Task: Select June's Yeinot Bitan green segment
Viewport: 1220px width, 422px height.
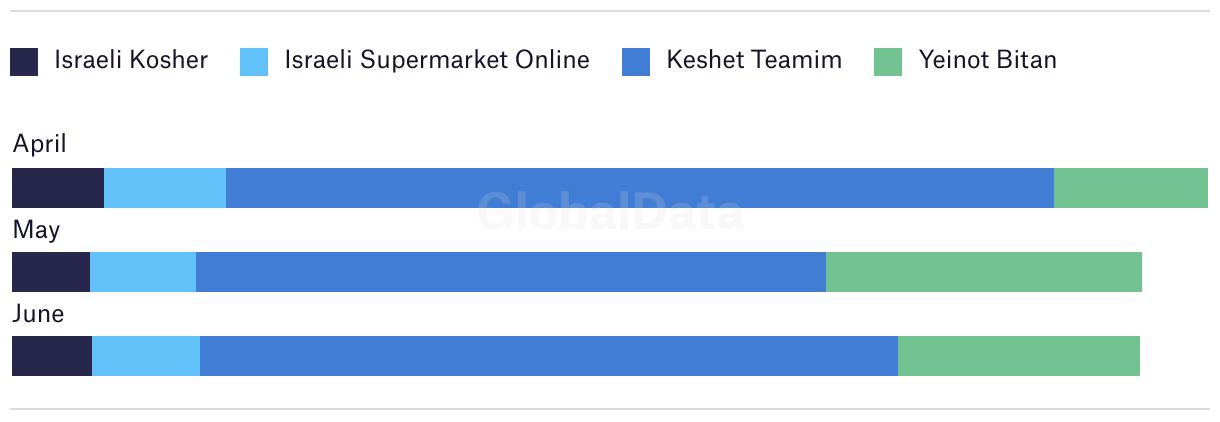Action: pyautogui.click(x=1019, y=356)
